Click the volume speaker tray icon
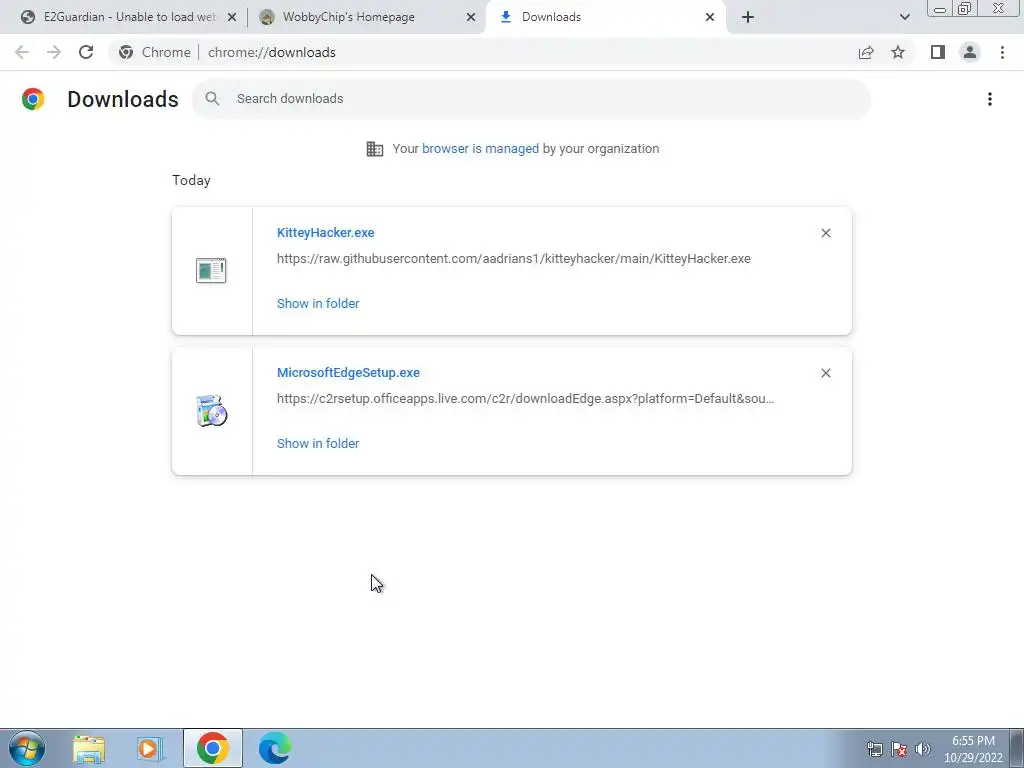 923,748
